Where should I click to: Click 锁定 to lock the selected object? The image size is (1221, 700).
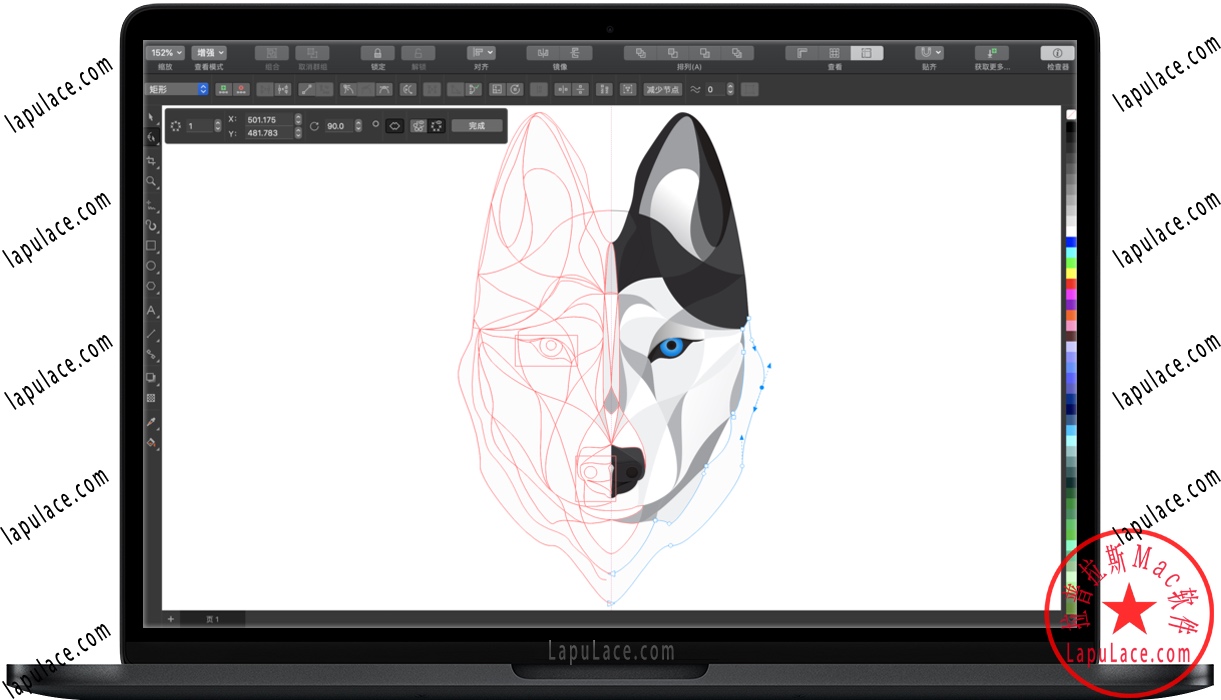pos(378,53)
